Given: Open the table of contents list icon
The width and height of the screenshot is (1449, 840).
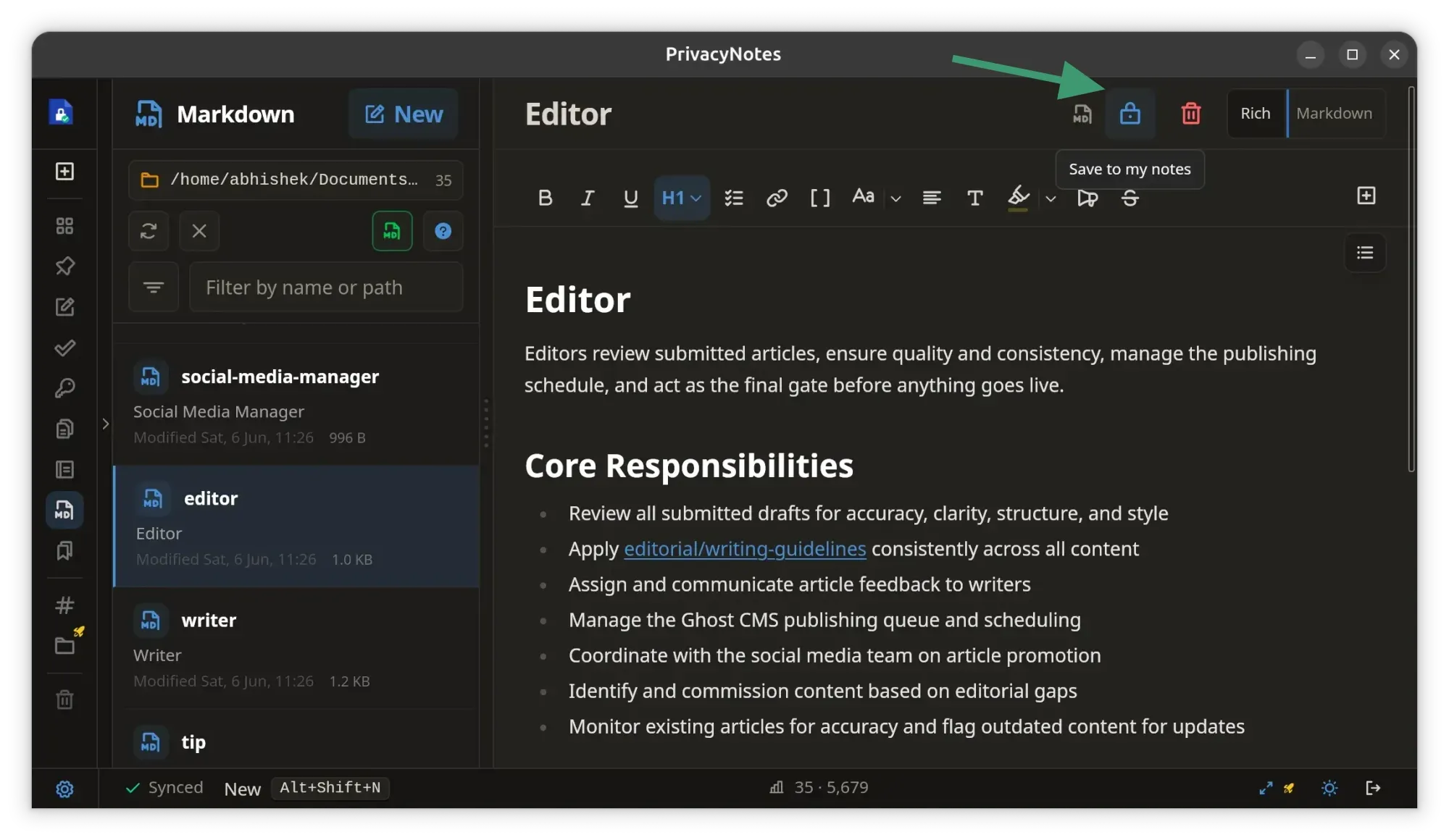Looking at the screenshot, I should [x=1365, y=253].
